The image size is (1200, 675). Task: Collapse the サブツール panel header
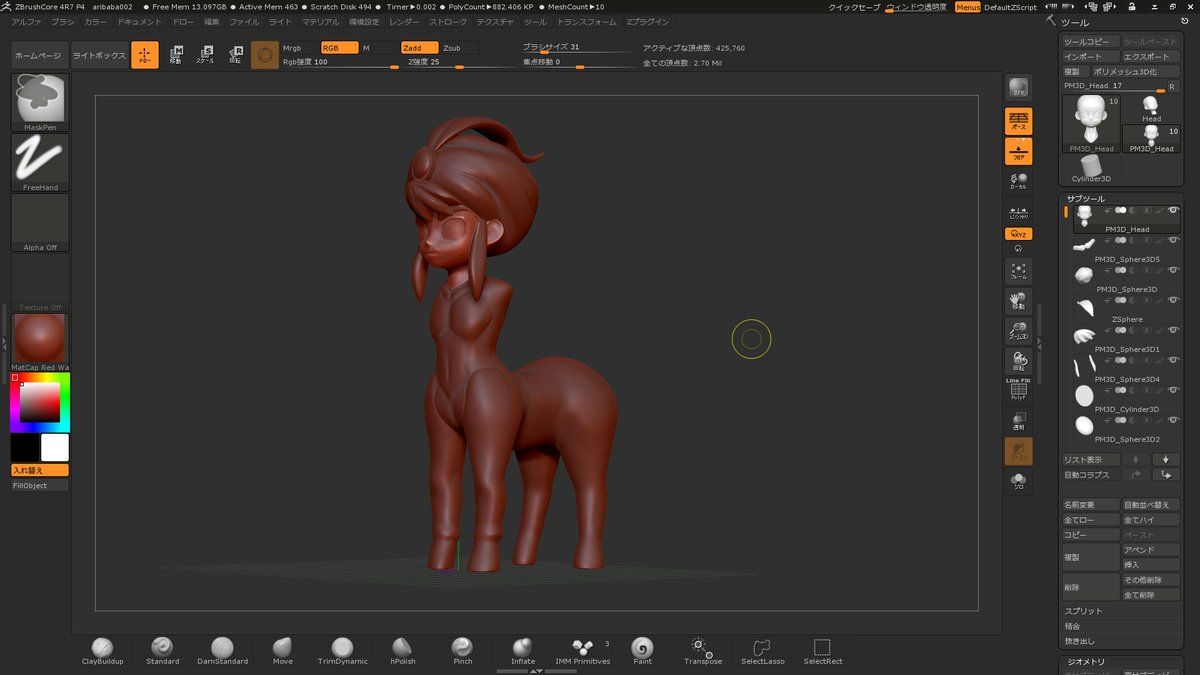[1085, 199]
